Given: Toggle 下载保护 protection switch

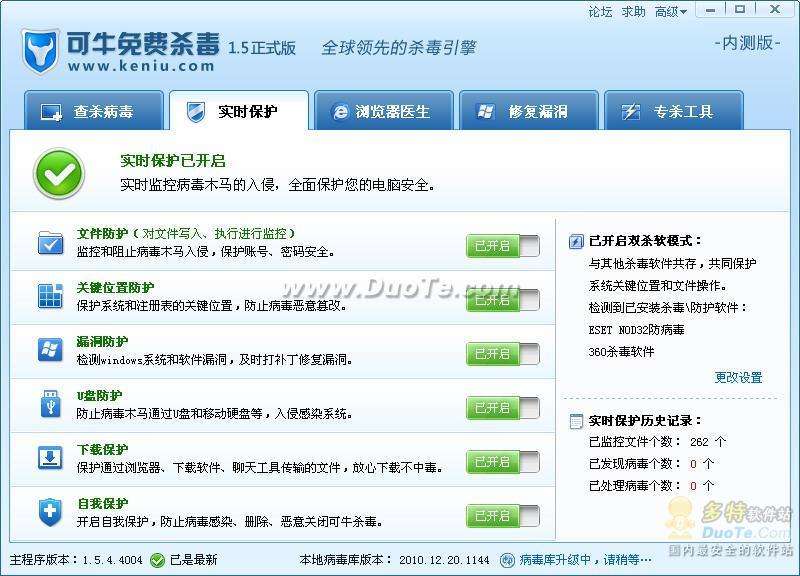Looking at the screenshot, I should [x=503, y=462].
